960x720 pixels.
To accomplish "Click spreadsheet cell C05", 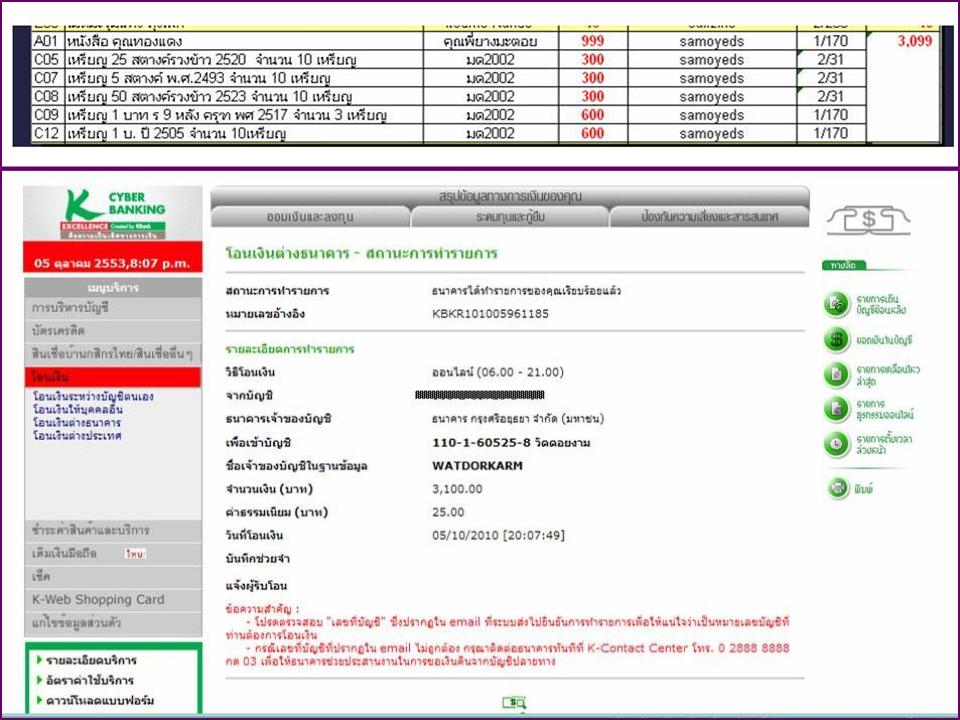I will 47,59.
